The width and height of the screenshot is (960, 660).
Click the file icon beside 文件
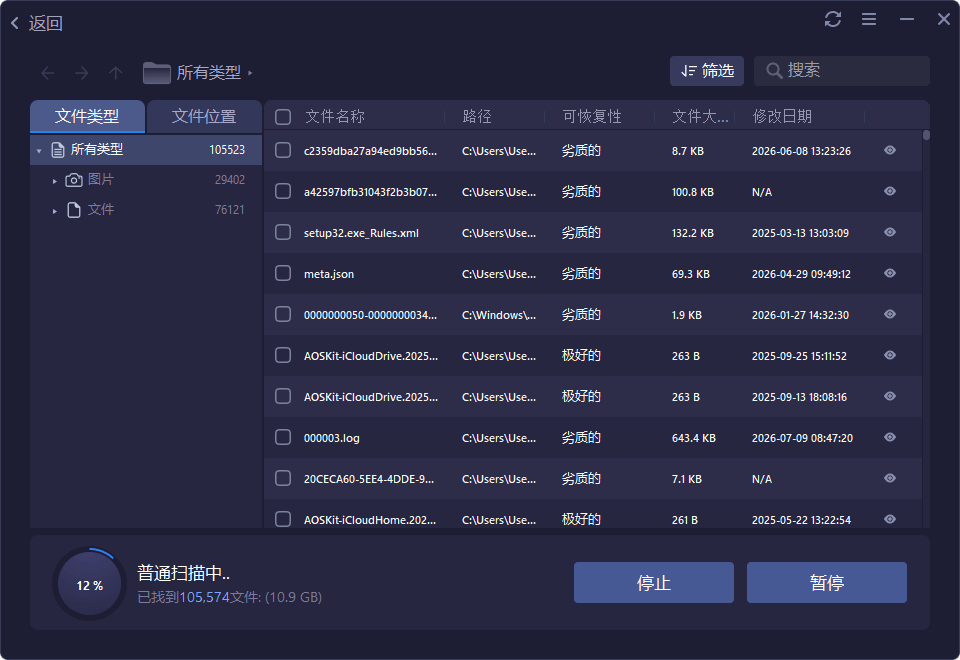(74, 210)
